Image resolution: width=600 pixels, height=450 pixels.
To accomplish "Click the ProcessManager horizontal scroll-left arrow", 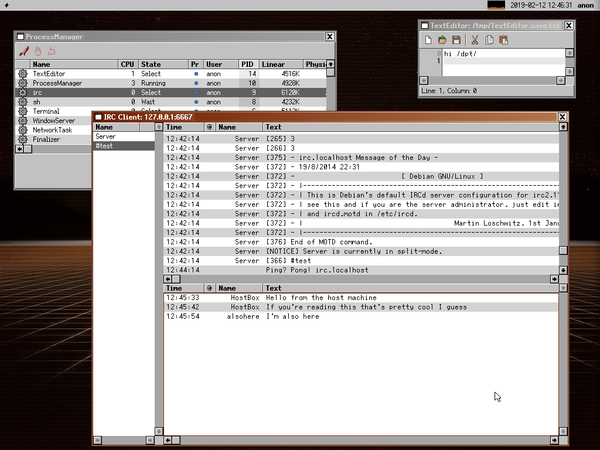I will [x=20, y=149].
